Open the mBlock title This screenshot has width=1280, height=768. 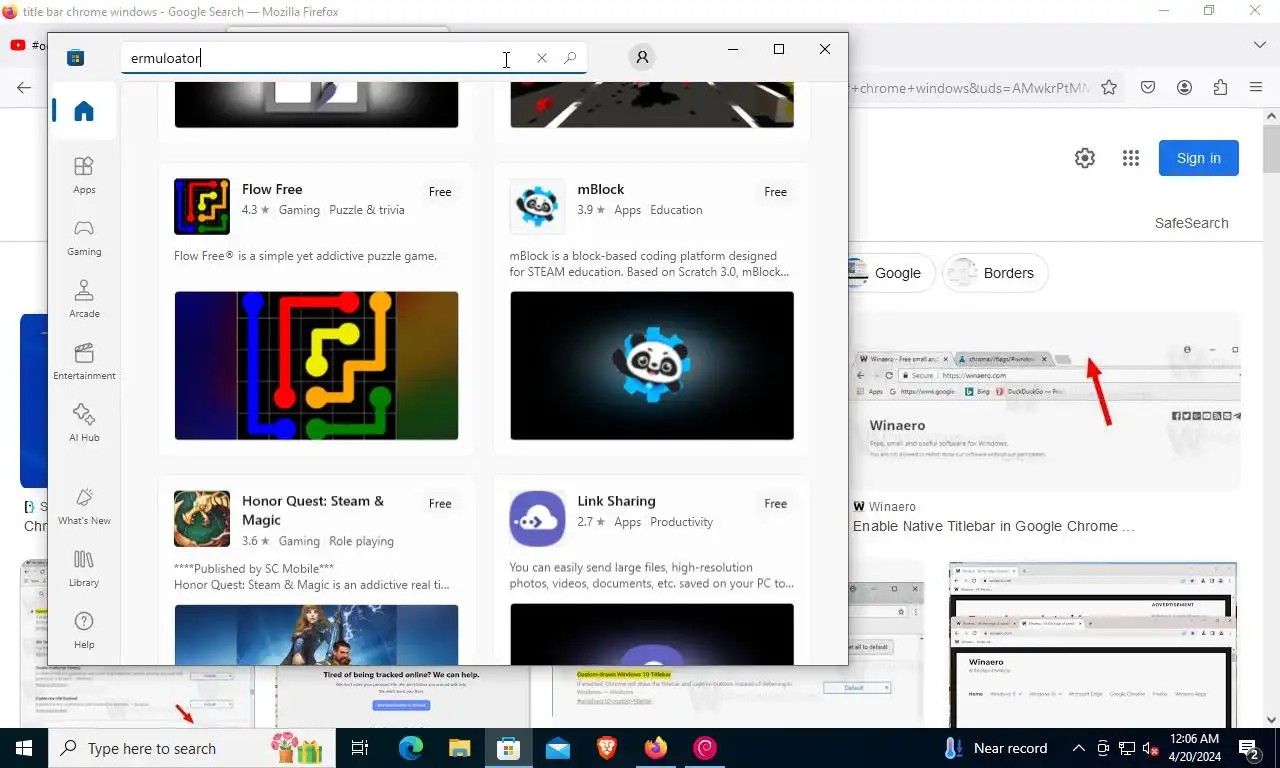click(601, 189)
